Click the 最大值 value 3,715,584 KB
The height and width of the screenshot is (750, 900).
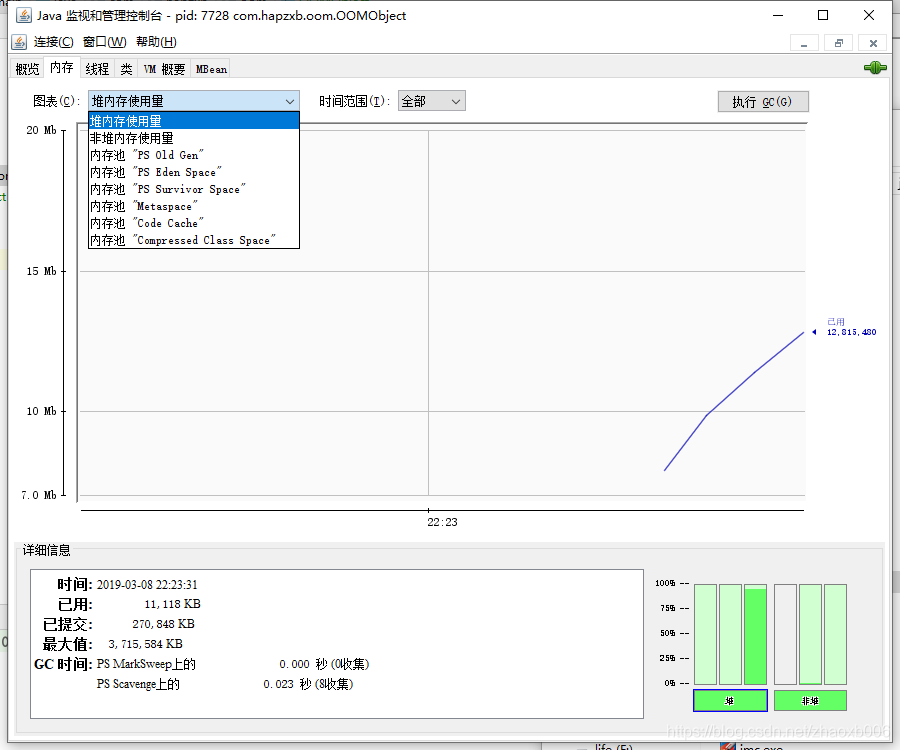pyautogui.click(x=145, y=644)
